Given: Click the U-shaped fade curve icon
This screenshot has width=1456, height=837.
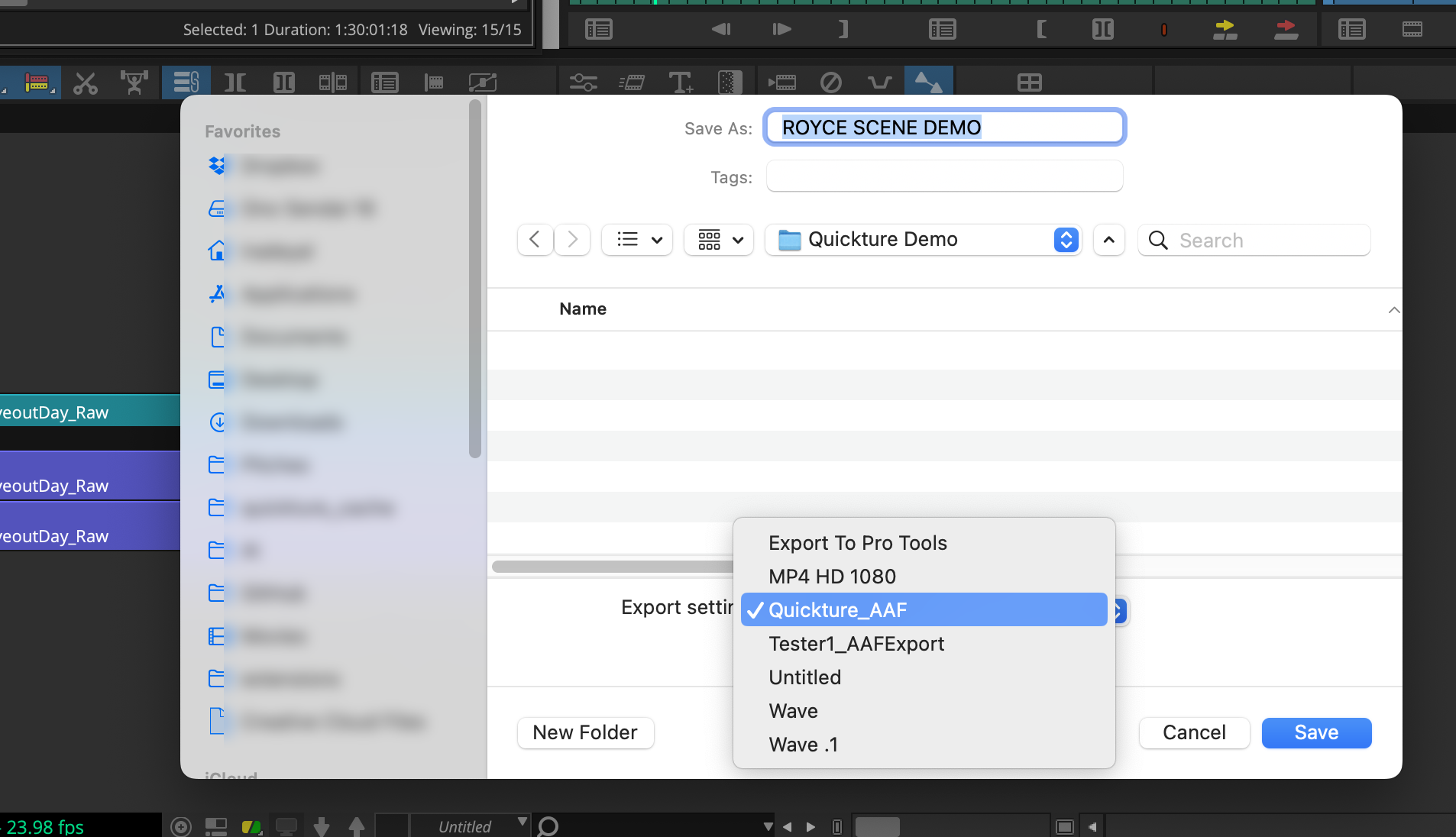Looking at the screenshot, I should (x=880, y=82).
